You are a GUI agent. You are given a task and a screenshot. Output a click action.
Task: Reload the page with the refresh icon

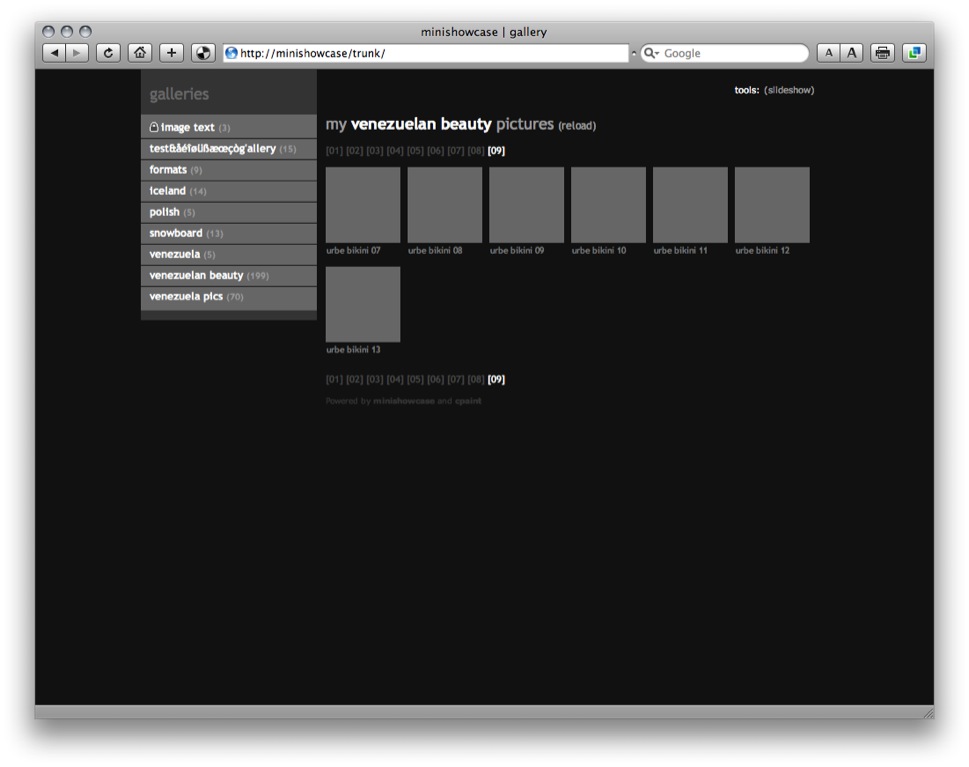(108, 53)
